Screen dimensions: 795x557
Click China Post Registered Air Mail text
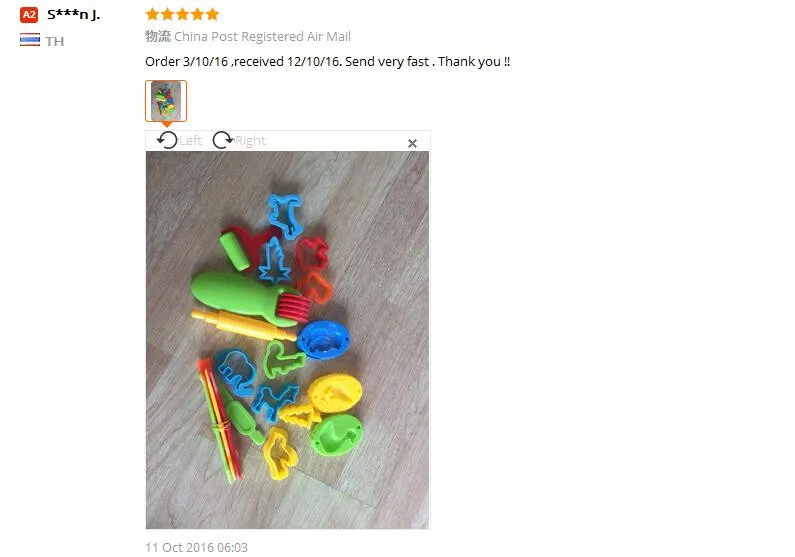pyautogui.click(x=262, y=36)
